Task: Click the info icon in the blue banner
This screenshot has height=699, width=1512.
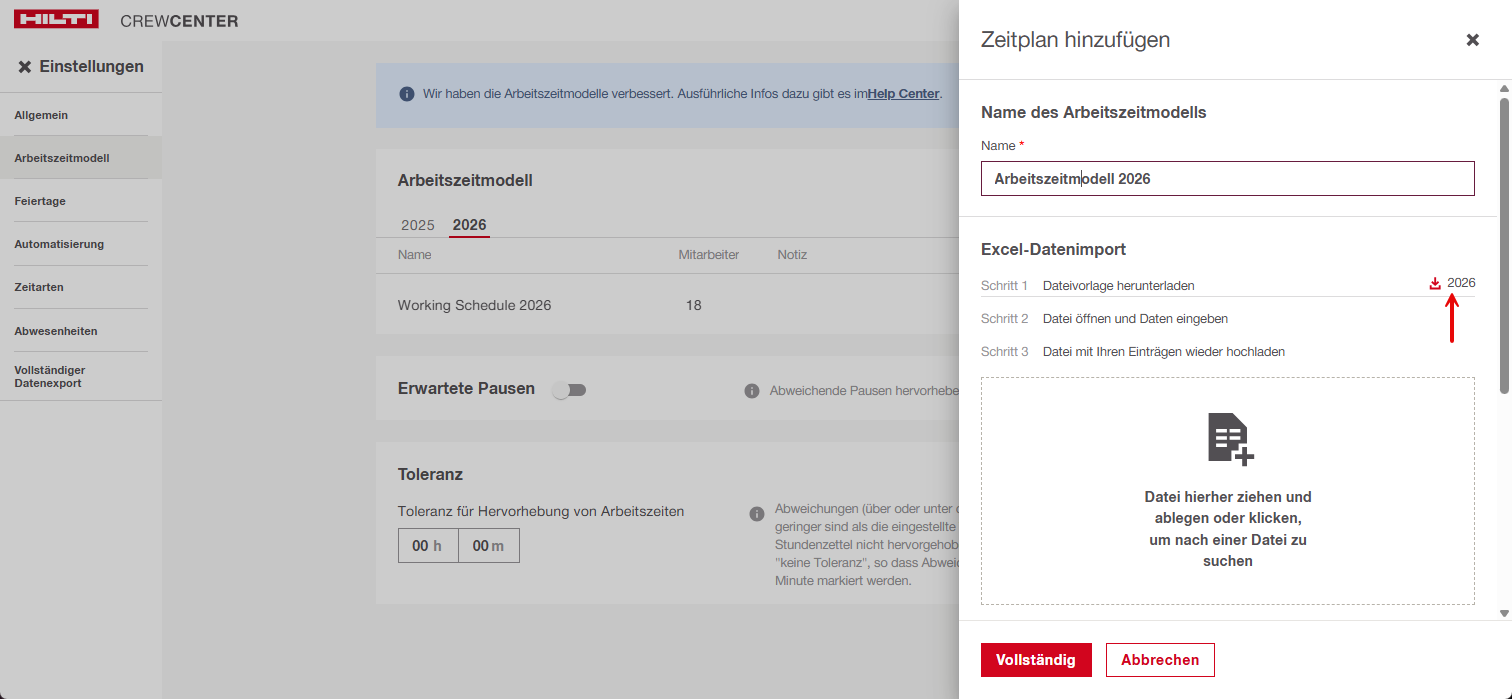Action: [407, 94]
